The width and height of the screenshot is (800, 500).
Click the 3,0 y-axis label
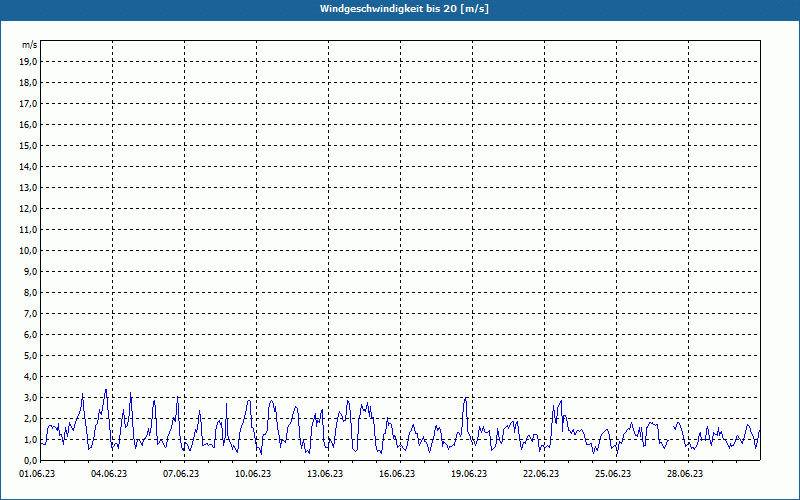pos(30,397)
